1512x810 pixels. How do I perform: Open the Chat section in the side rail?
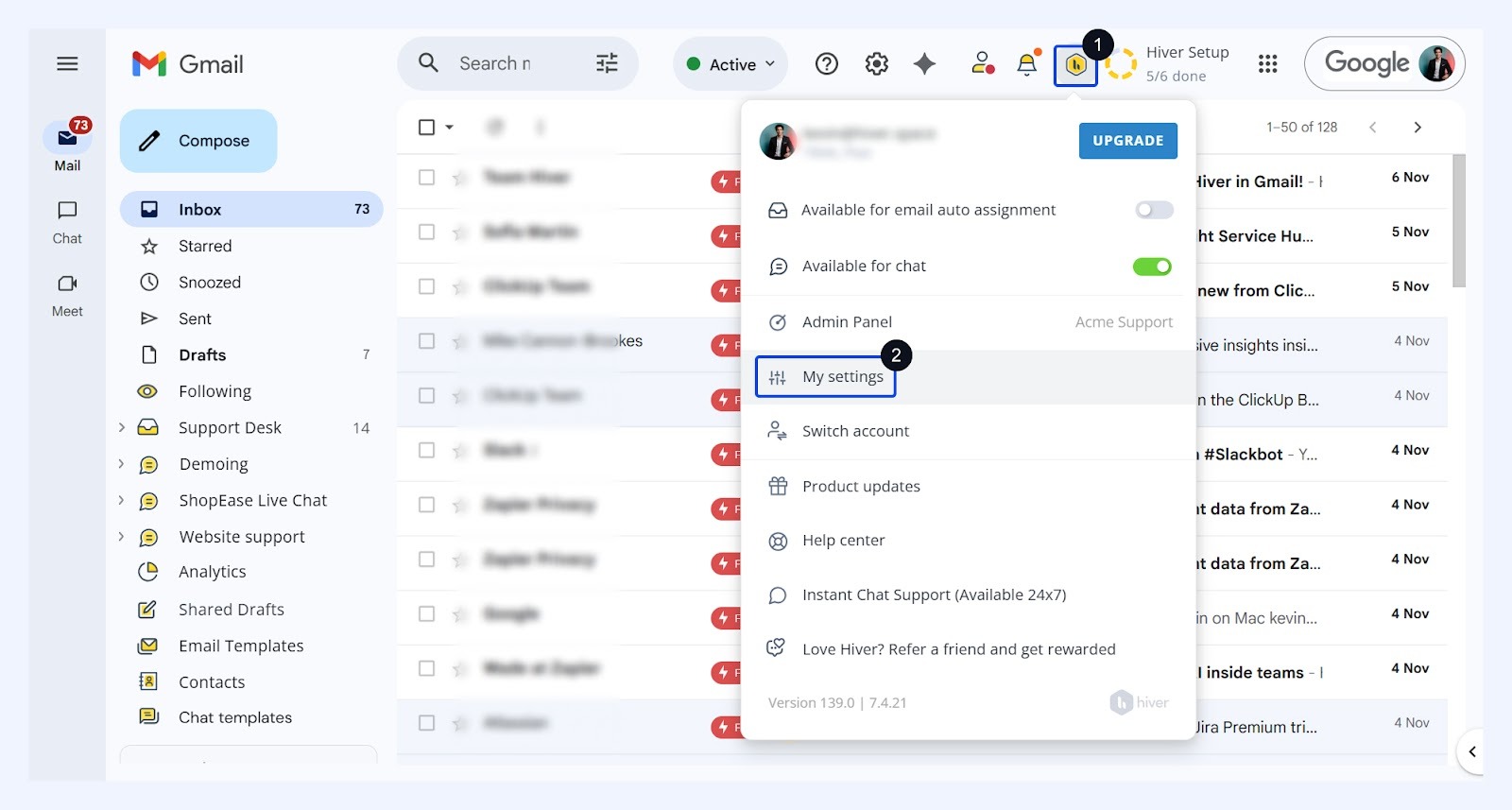click(67, 222)
